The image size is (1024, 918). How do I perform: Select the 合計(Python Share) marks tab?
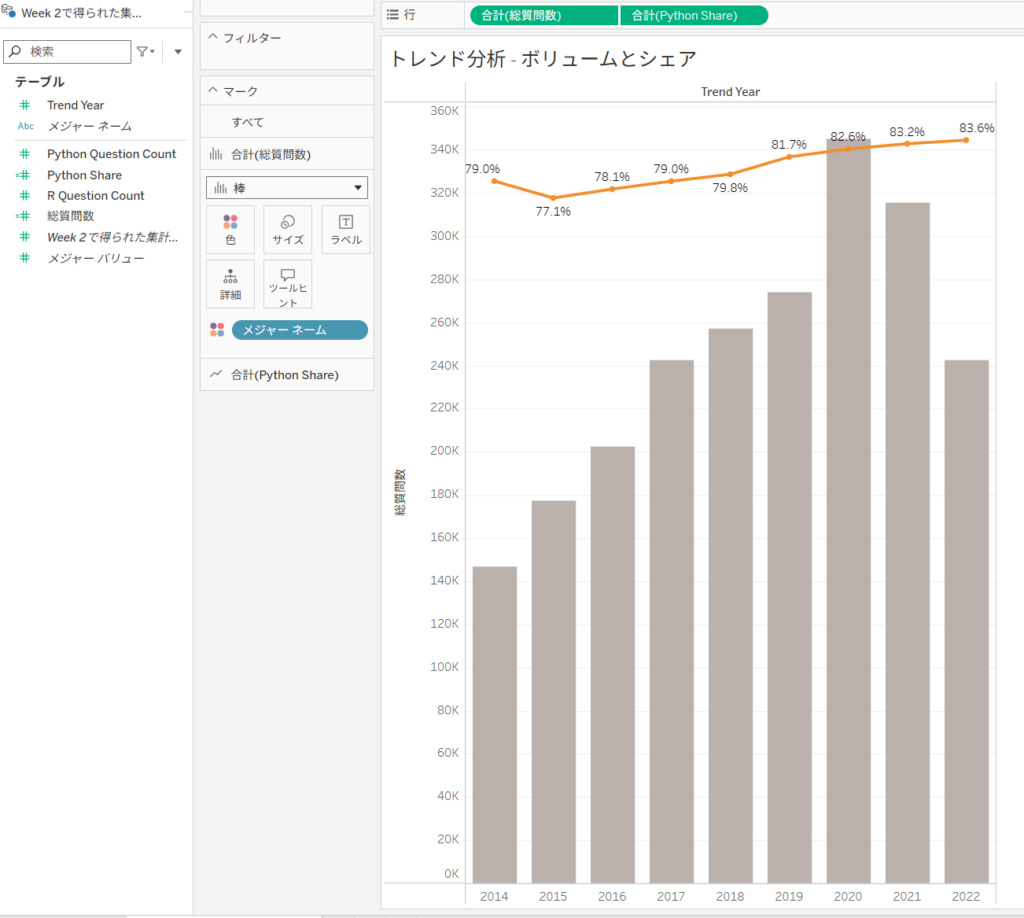285,375
